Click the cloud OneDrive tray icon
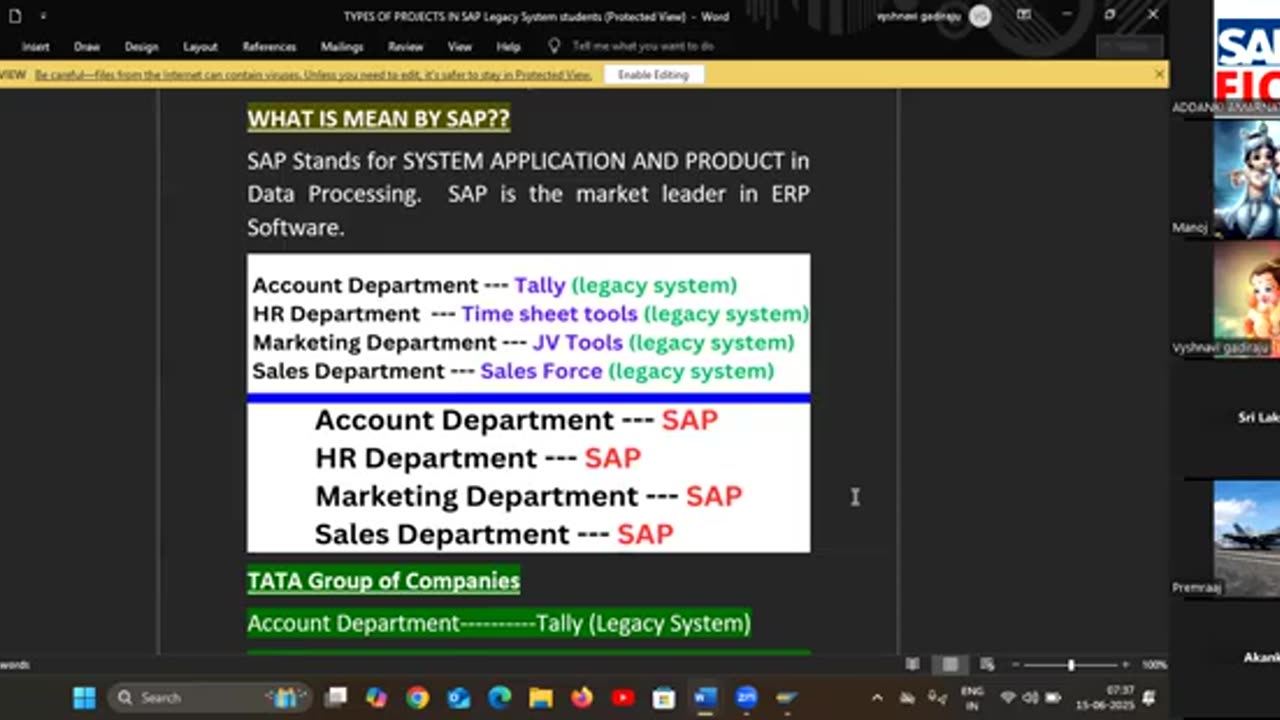The image size is (1280, 720). (x=907, y=698)
